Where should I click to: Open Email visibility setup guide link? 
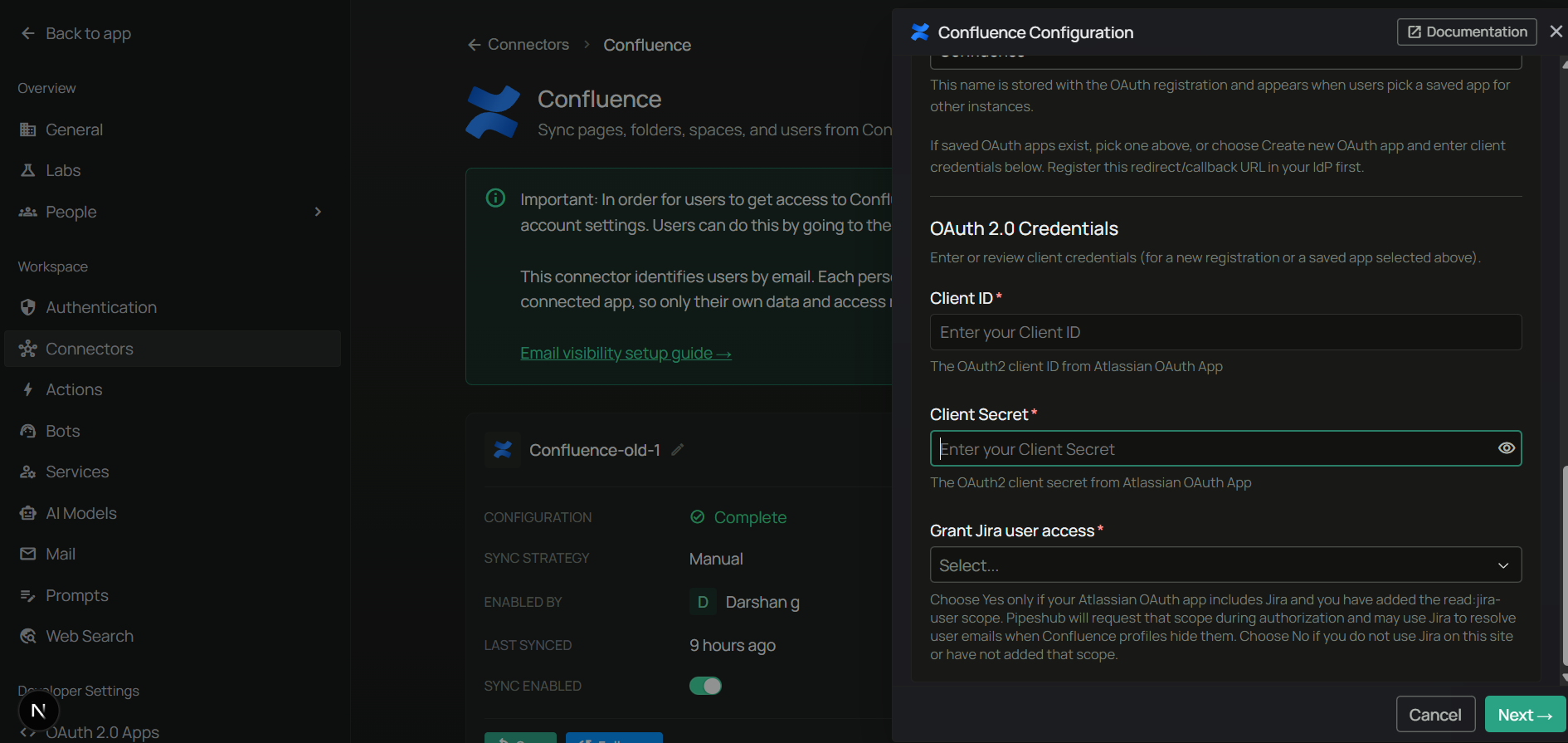[626, 353]
